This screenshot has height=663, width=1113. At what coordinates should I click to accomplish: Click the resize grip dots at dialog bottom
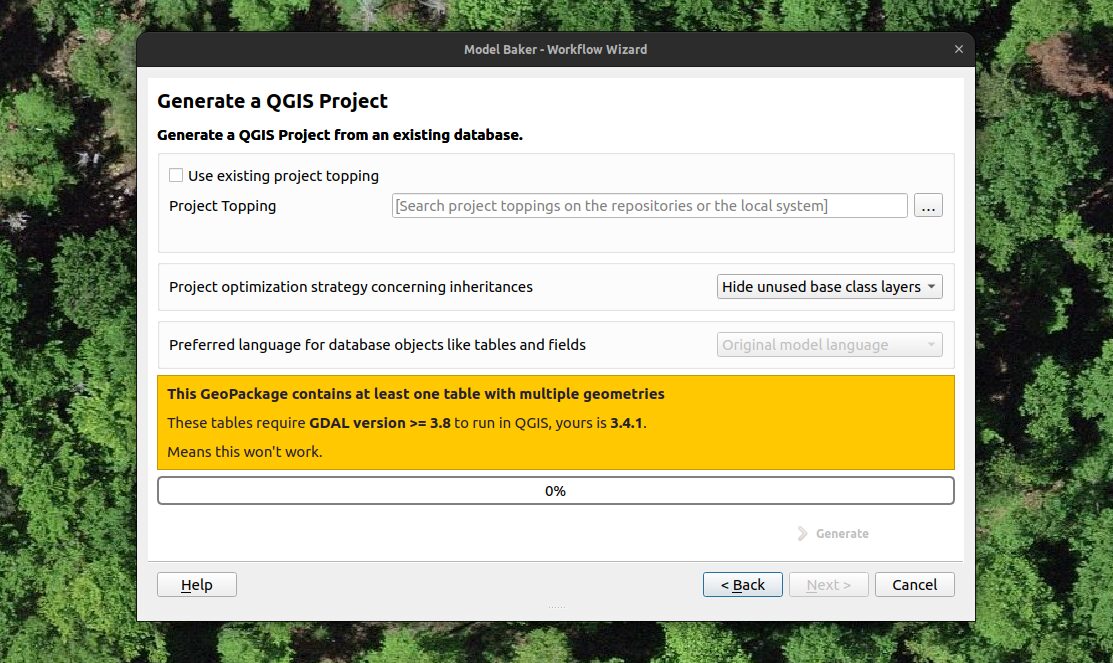pyautogui.click(x=556, y=607)
